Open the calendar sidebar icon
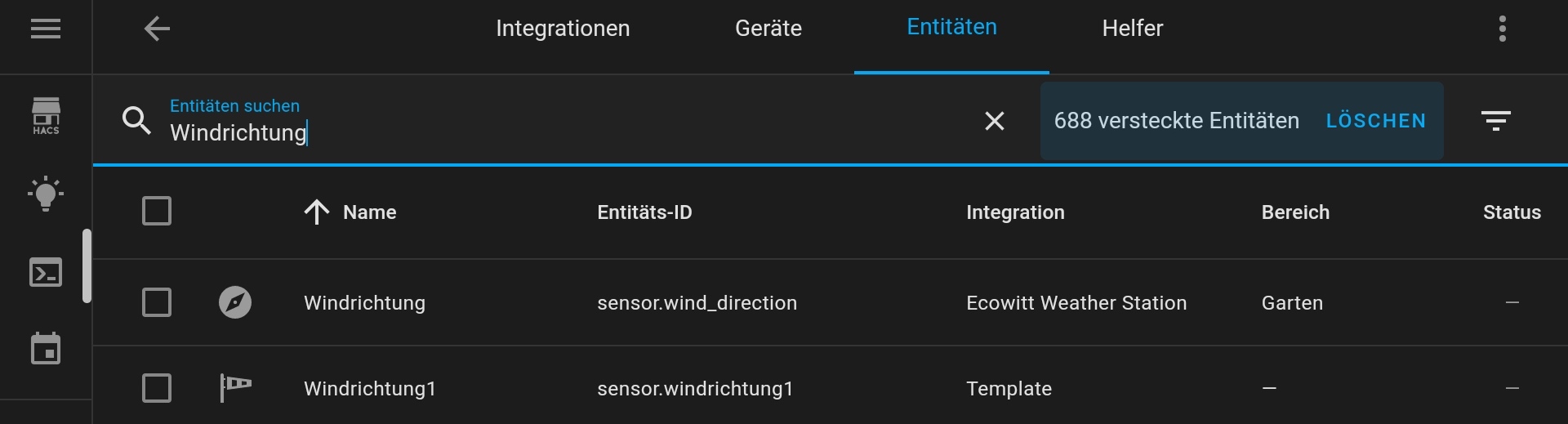1568x424 pixels. [46, 349]
